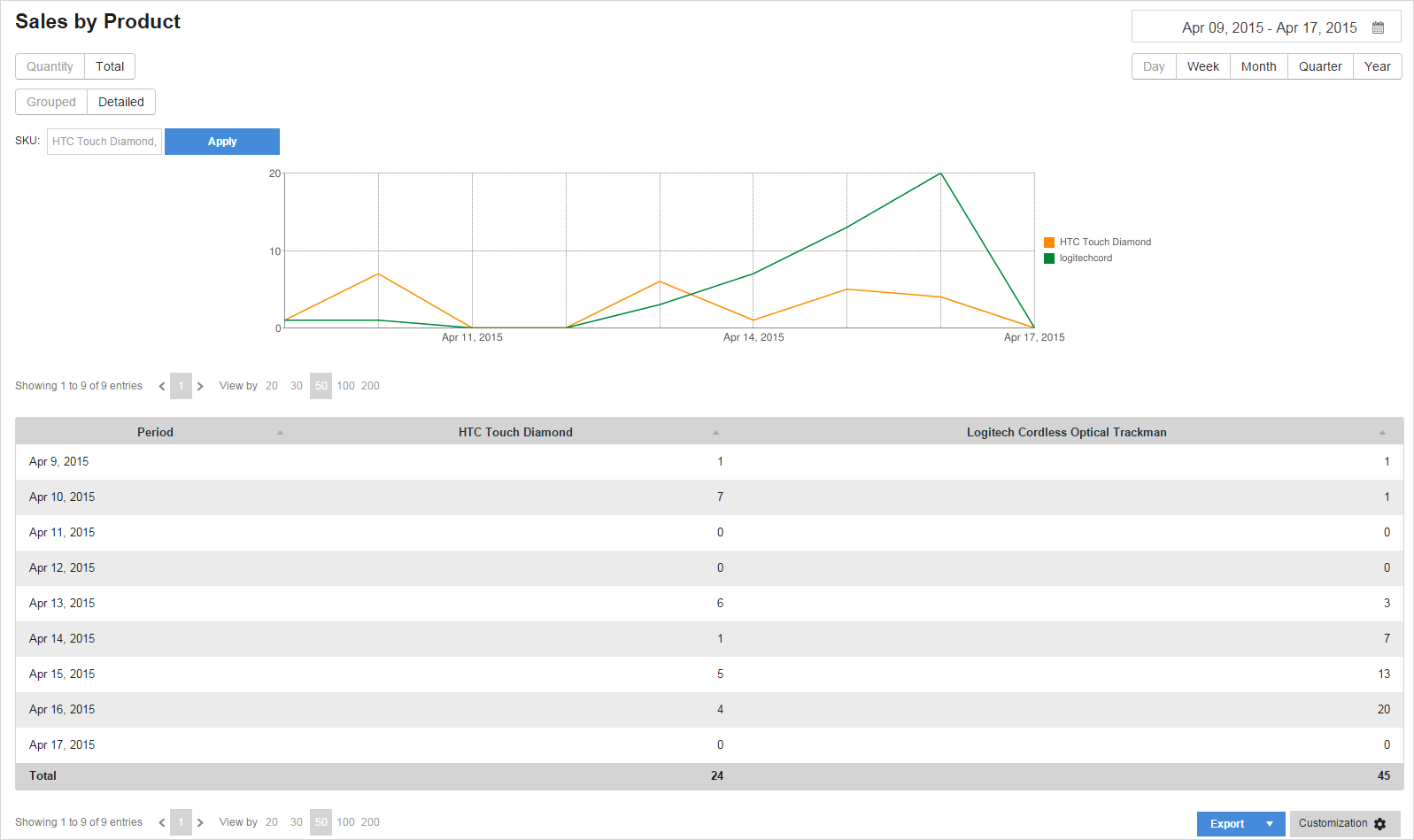The height and width of the screenshot is (840, 1414).
Task: Click orange HTC Touch Diamond legend swatch
Action: [x=1049, y=243]
